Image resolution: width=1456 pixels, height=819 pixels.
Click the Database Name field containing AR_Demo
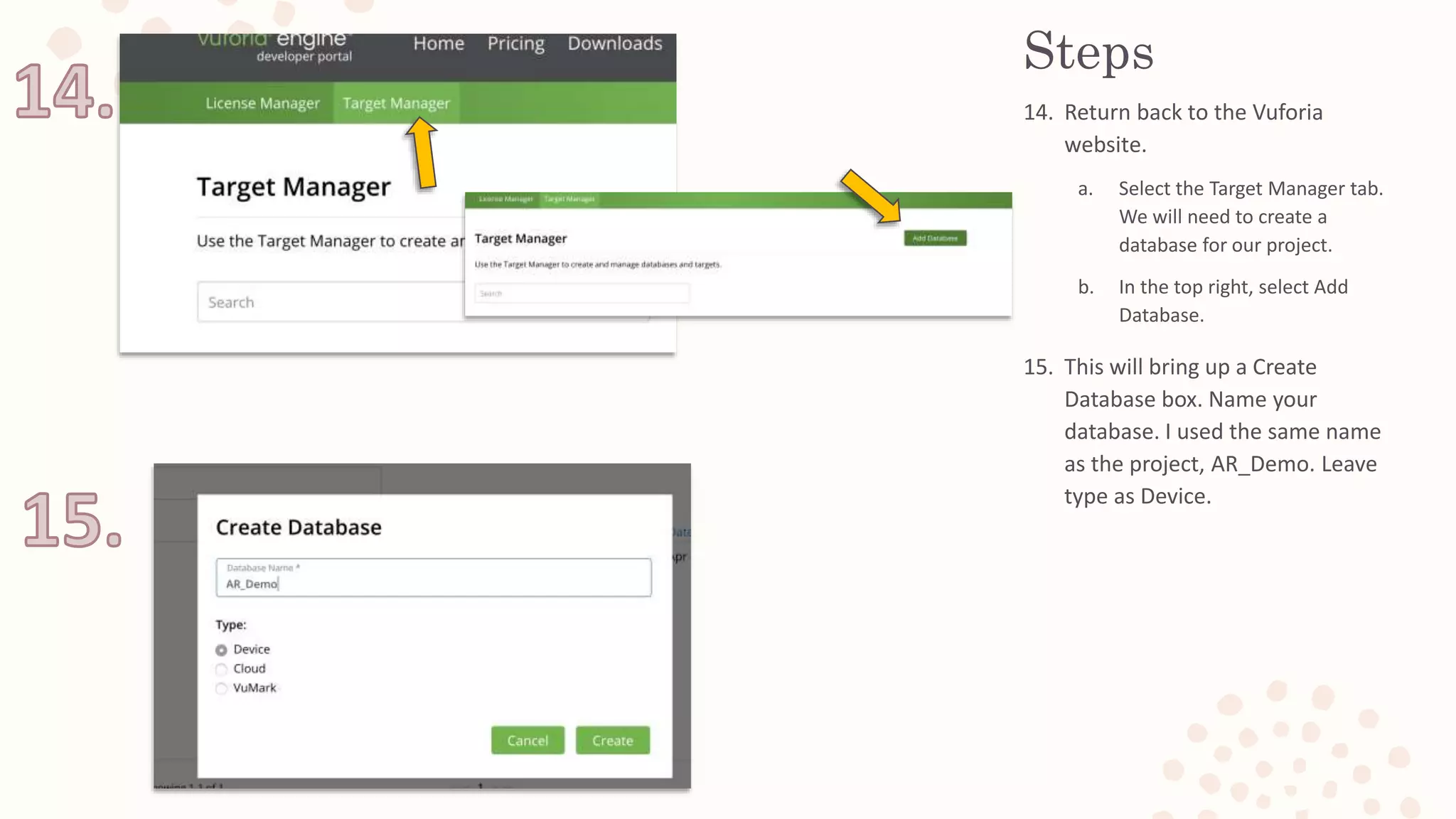(434, 577)
